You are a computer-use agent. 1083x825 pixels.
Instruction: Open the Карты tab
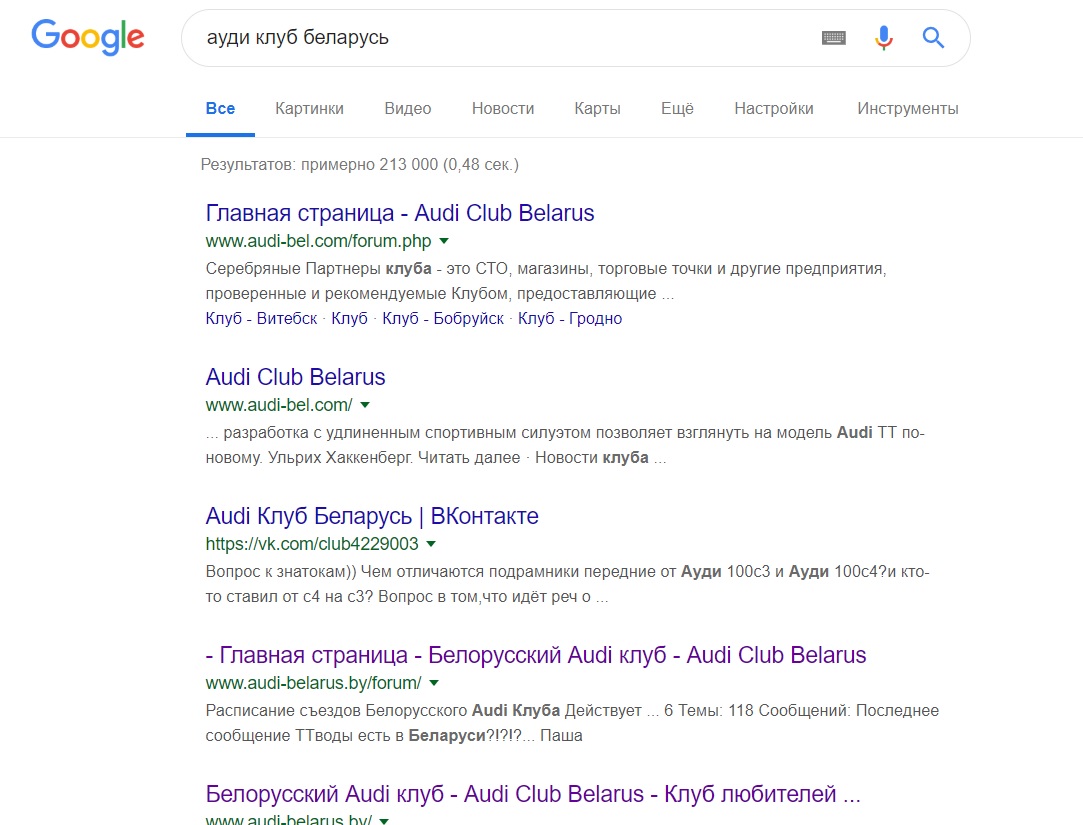[x=597, y=108]
